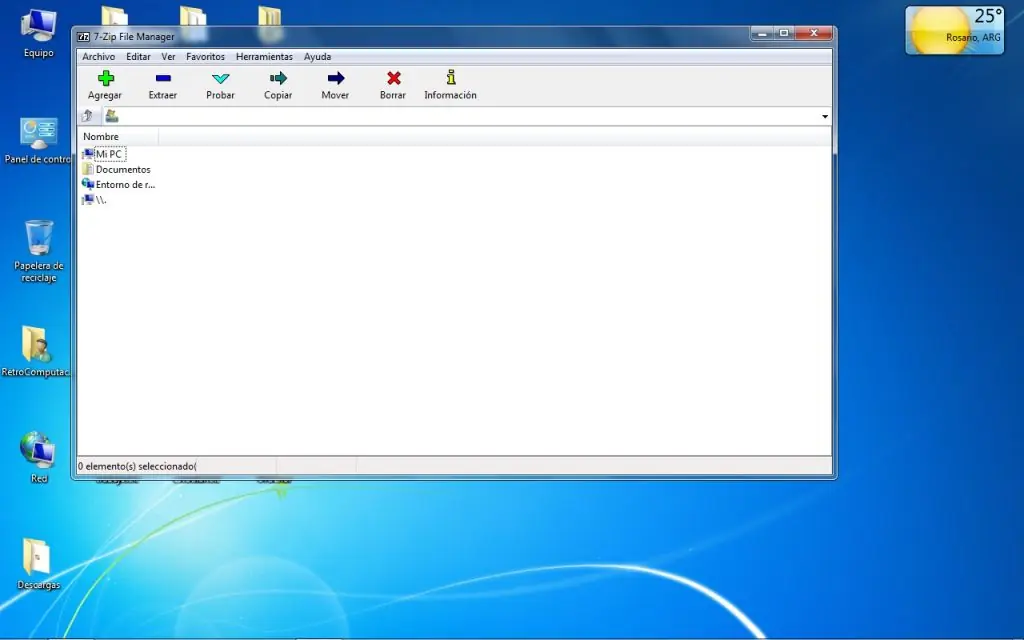Click the weather gadget showing 25°
This screenshot has height=640, width=1024.
(x=954, y=31)
